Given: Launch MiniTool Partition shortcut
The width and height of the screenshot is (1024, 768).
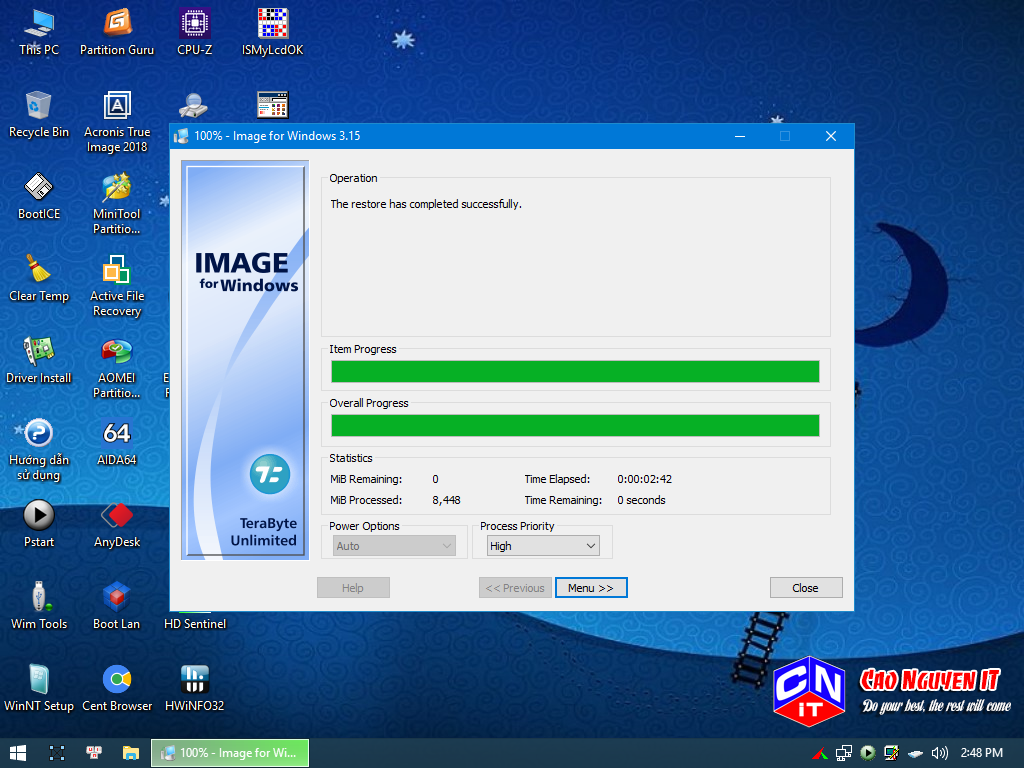Looking at the screenshot, I should coord(117,204).
